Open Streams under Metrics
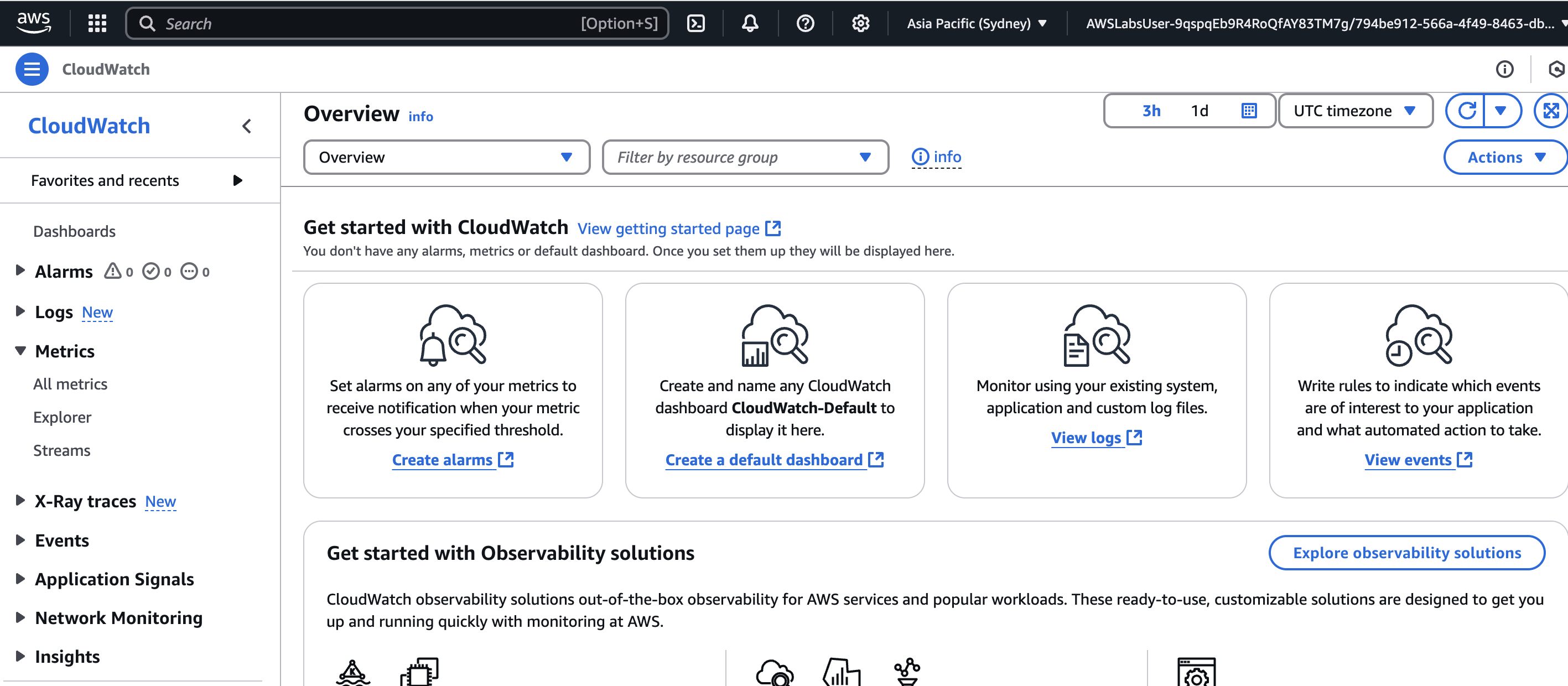1568x686 pixels. [61, 450]
